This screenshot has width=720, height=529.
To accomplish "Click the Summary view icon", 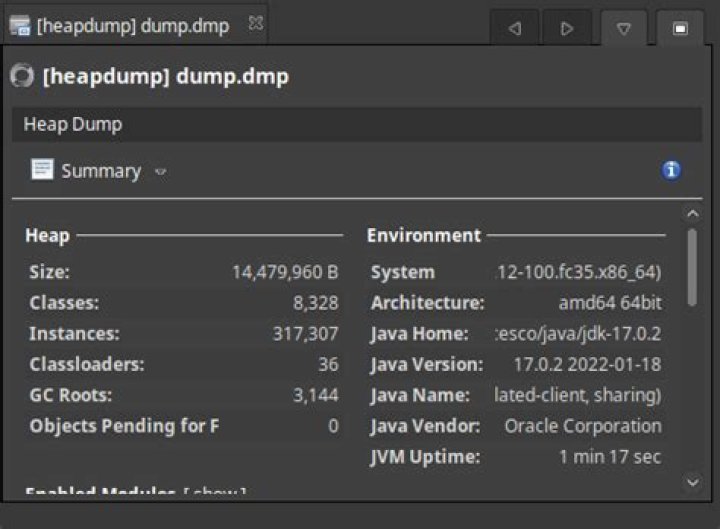I will click(x=42, y=170).
